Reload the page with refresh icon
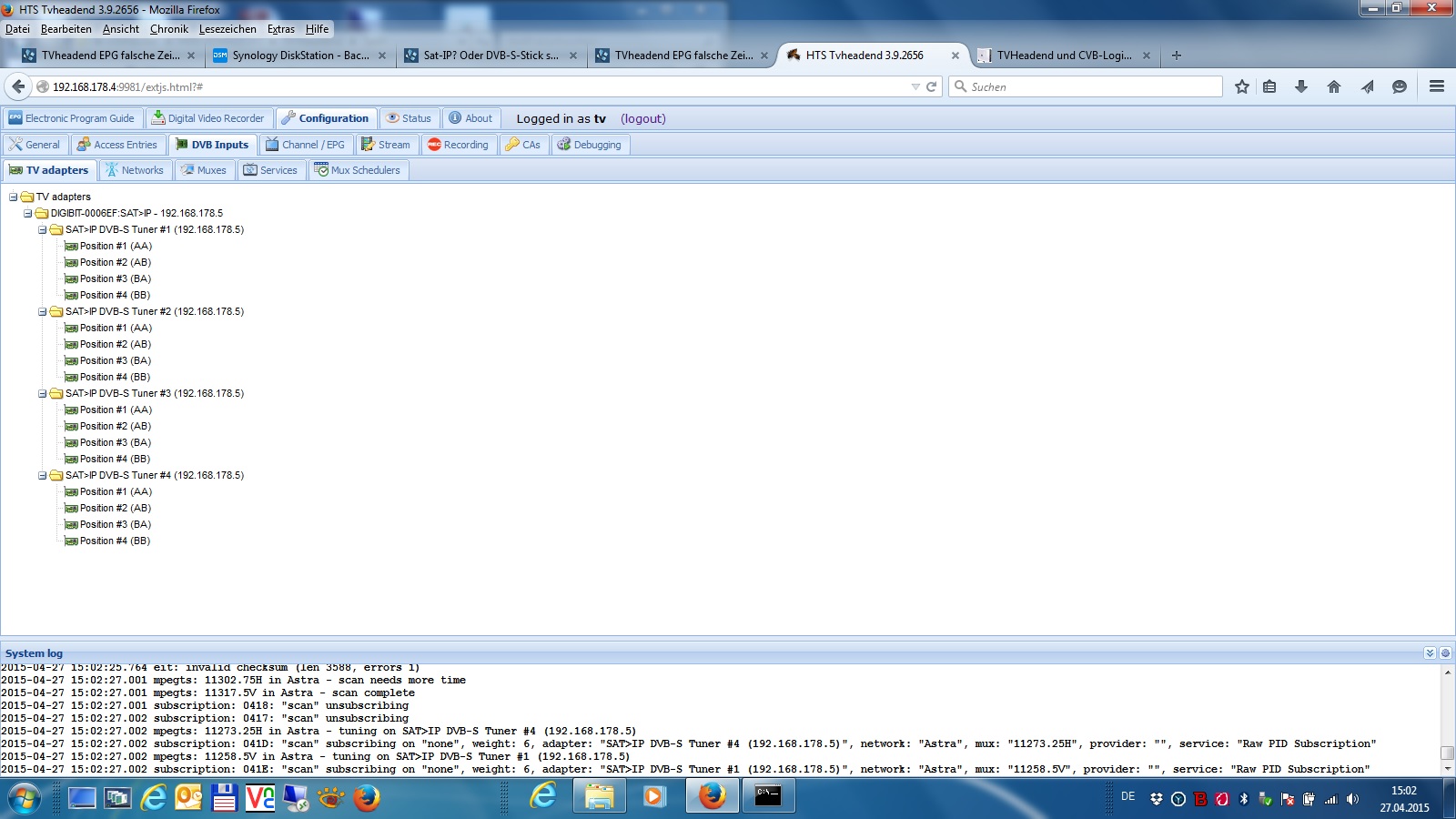 tap(931, 86)
